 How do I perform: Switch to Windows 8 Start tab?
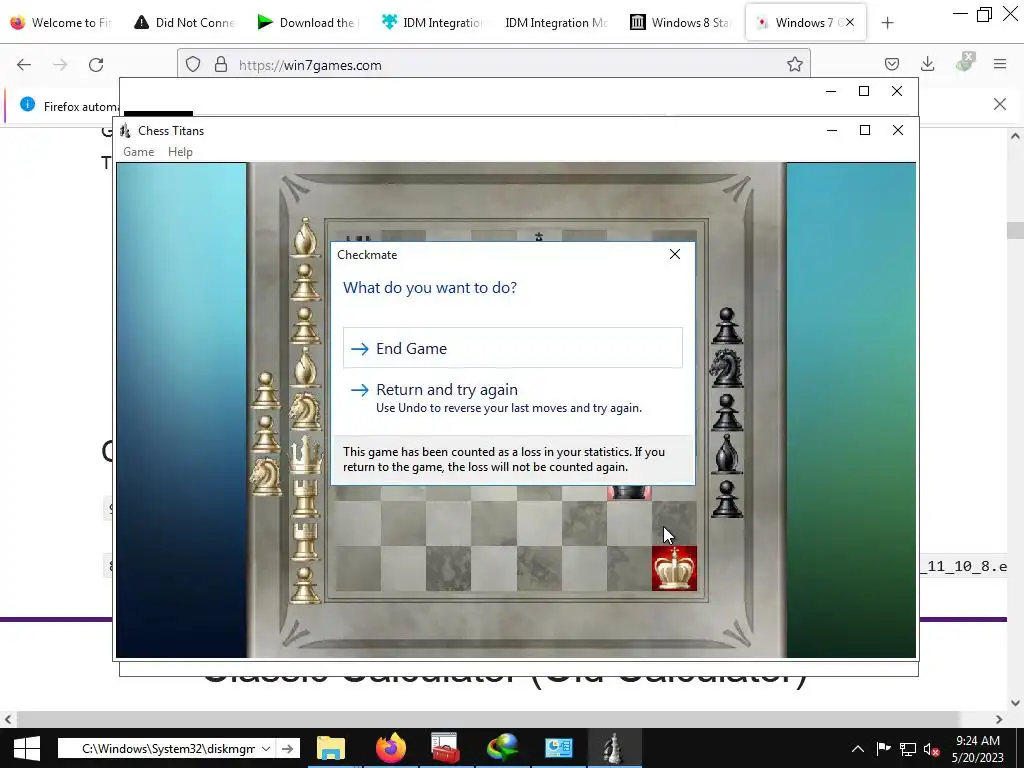(679, 22)
